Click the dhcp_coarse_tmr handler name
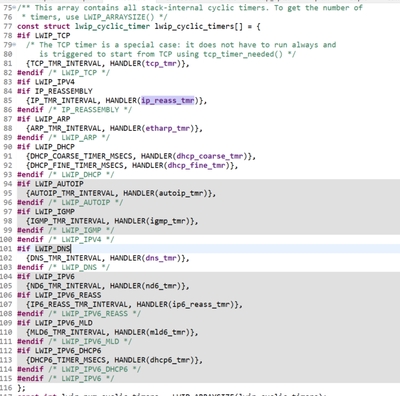400x396 pixels. click(210, 156)
